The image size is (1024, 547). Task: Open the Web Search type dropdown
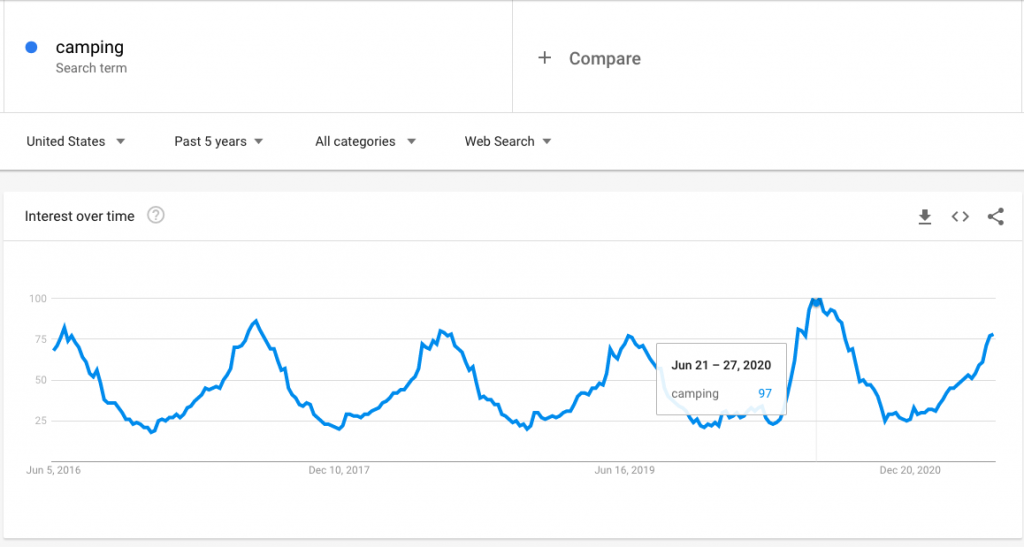click(508, 142)
